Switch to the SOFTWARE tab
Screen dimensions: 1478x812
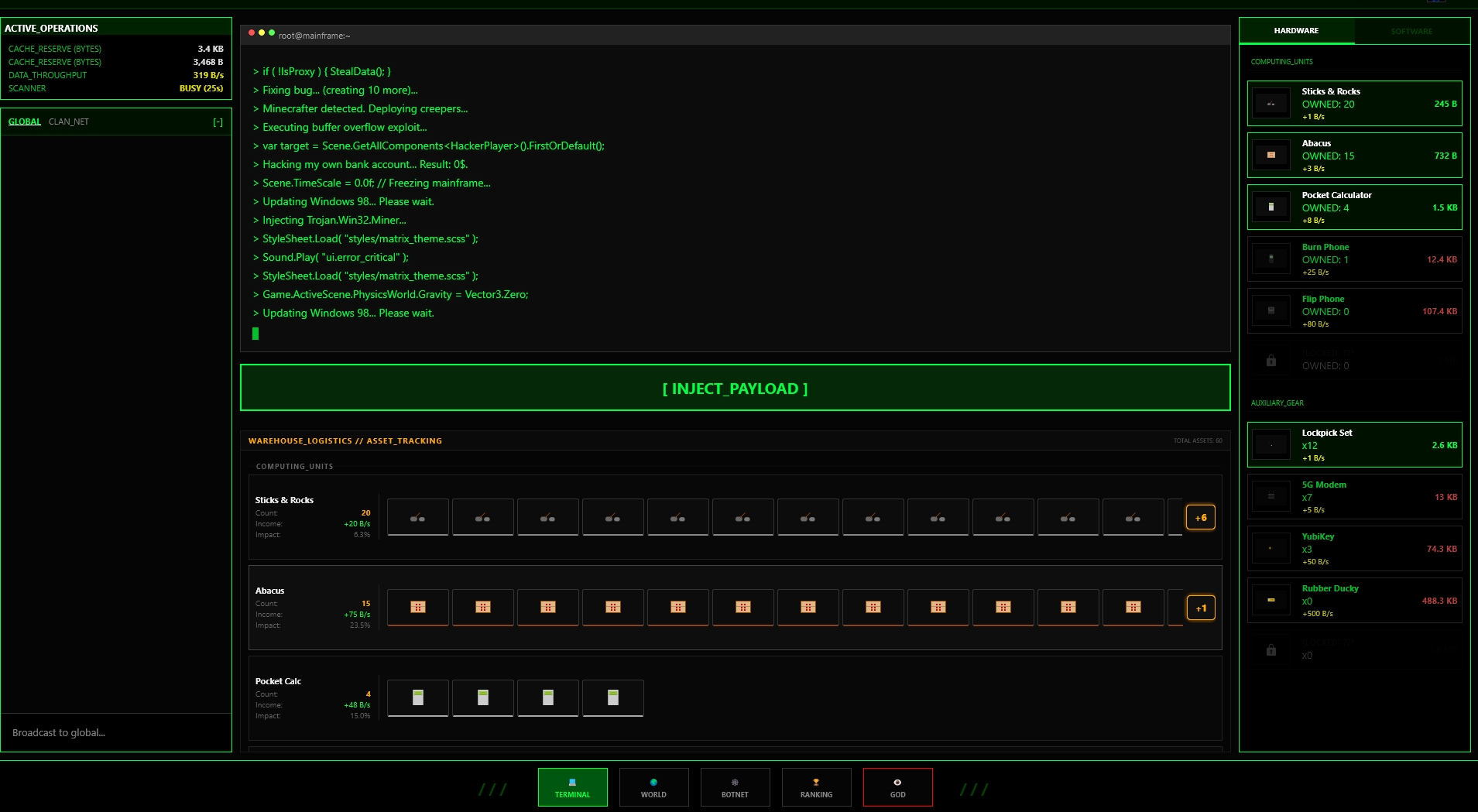click(x=1411, y=32)
